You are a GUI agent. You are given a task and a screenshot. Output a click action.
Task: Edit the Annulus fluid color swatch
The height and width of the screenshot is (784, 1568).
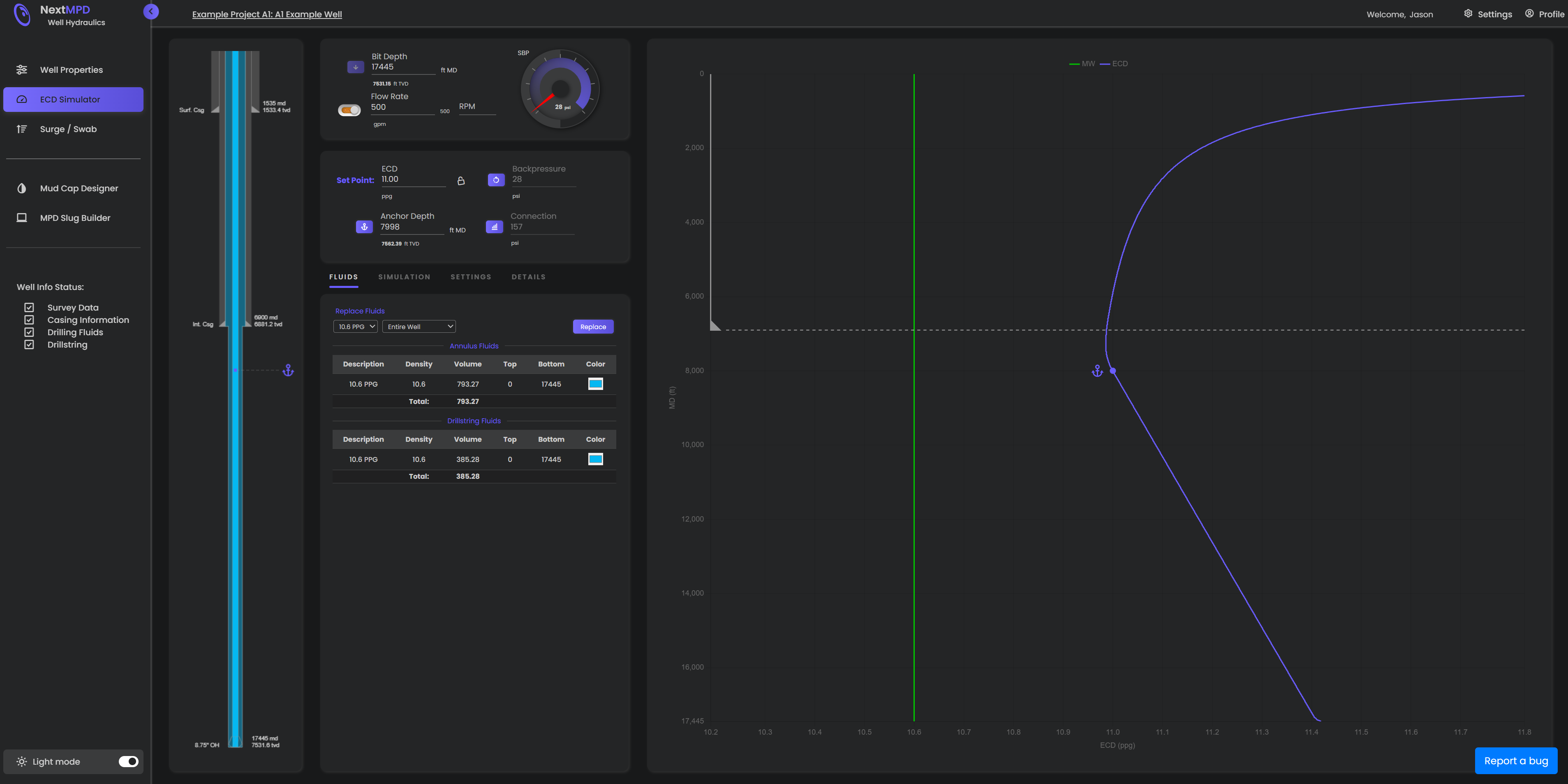pos(595,384)
